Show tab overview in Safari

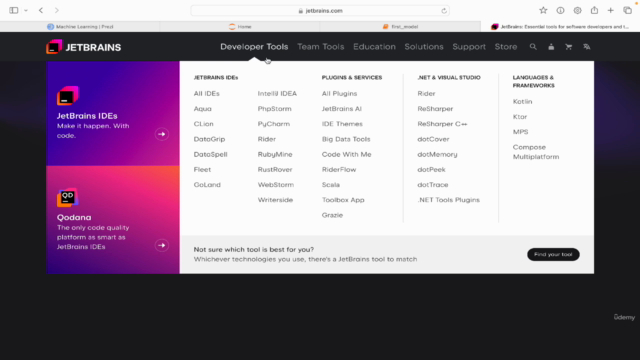[x=628, y=11]
